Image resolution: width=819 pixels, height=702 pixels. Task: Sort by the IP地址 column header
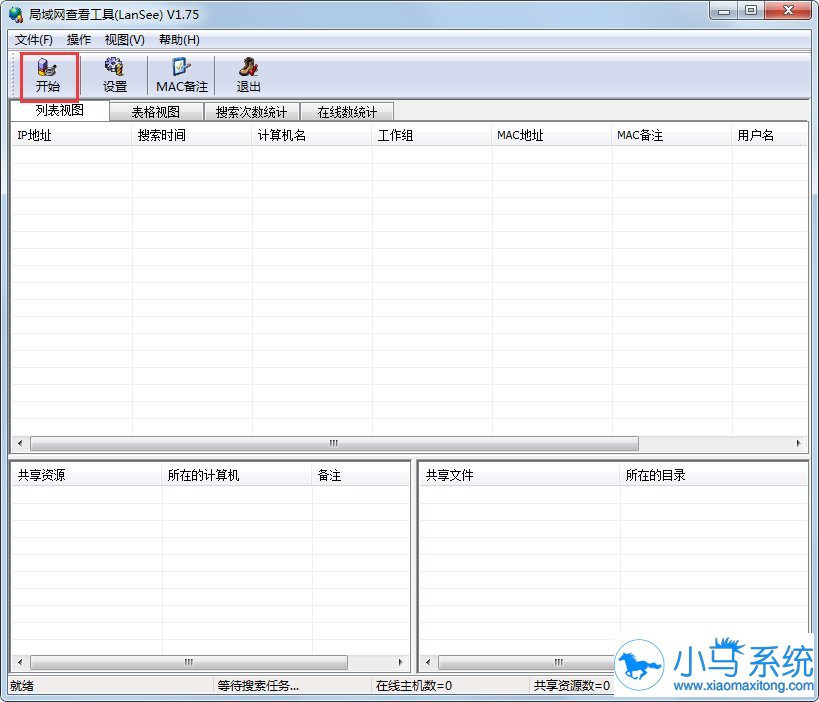pos(72,135)
